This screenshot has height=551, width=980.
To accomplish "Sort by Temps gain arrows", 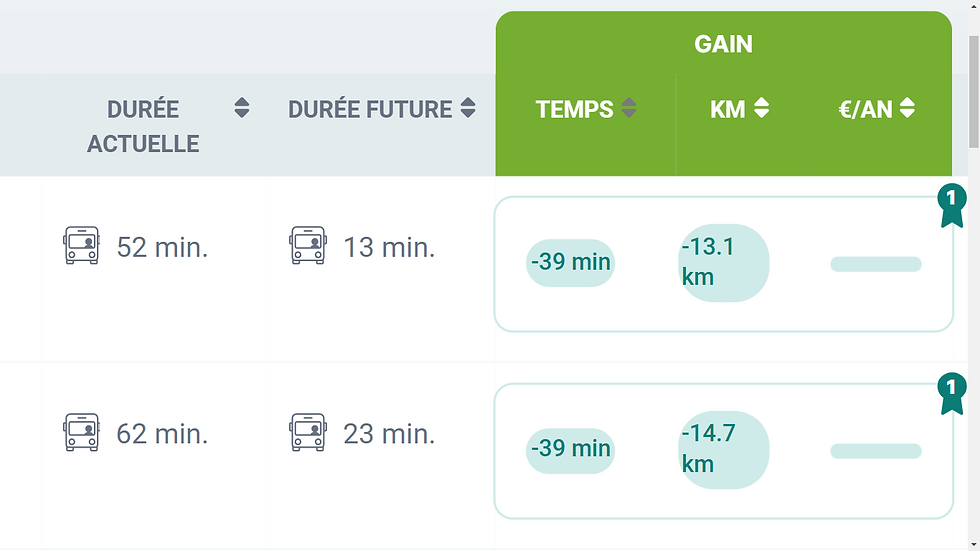I will 629,108.
